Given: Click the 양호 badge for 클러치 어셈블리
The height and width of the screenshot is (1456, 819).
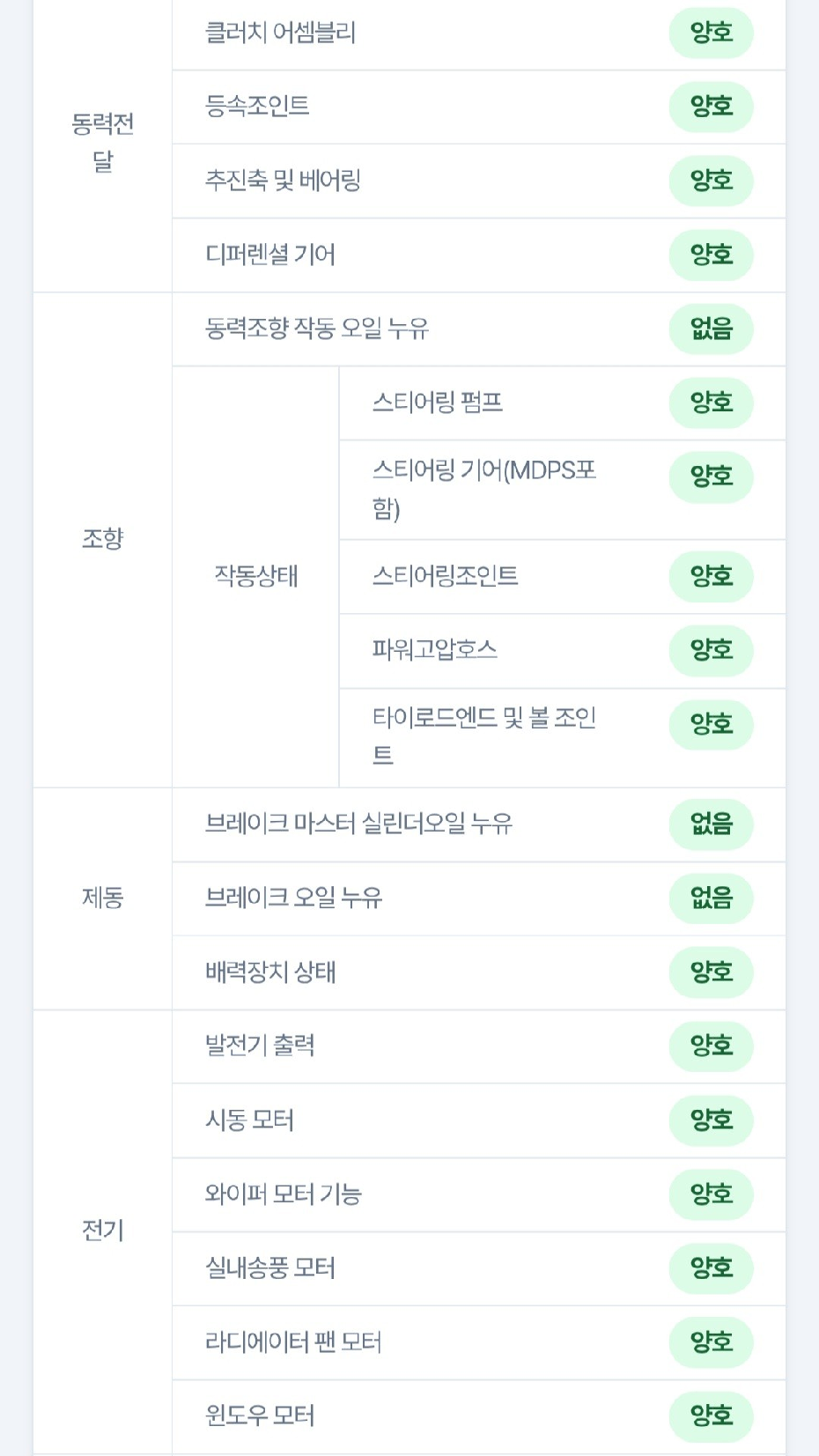Looking at the screenshot, I should 711,33.
